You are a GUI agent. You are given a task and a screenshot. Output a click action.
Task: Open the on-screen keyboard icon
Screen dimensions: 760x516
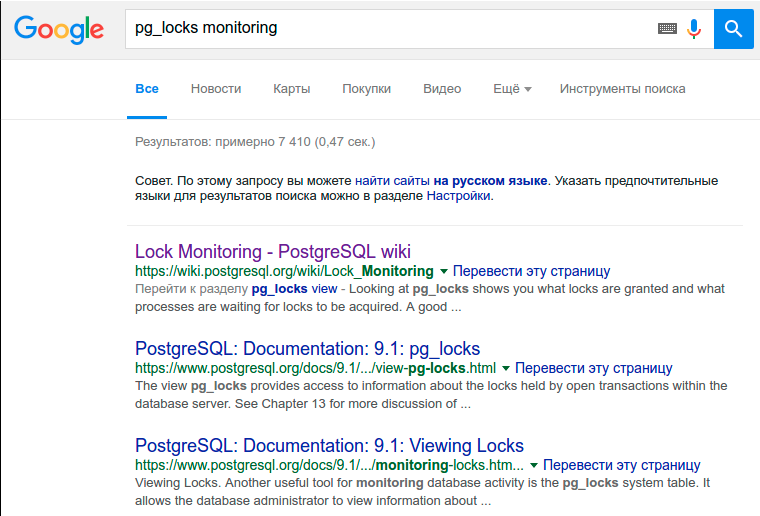[x=667, y=29]
